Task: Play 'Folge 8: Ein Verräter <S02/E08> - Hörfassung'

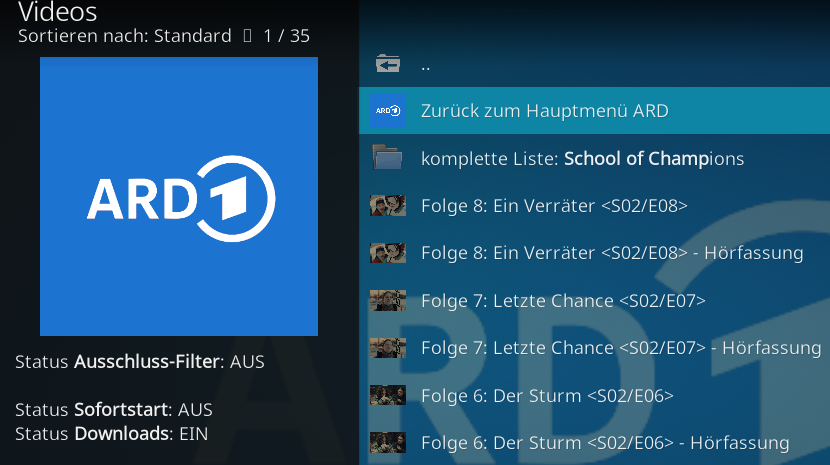Action: (x=594, y=253)
